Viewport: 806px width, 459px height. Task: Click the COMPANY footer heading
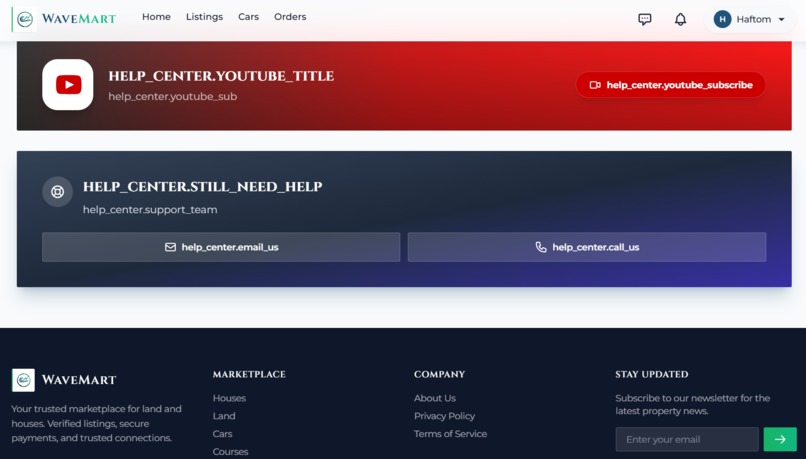coord(439,374)
